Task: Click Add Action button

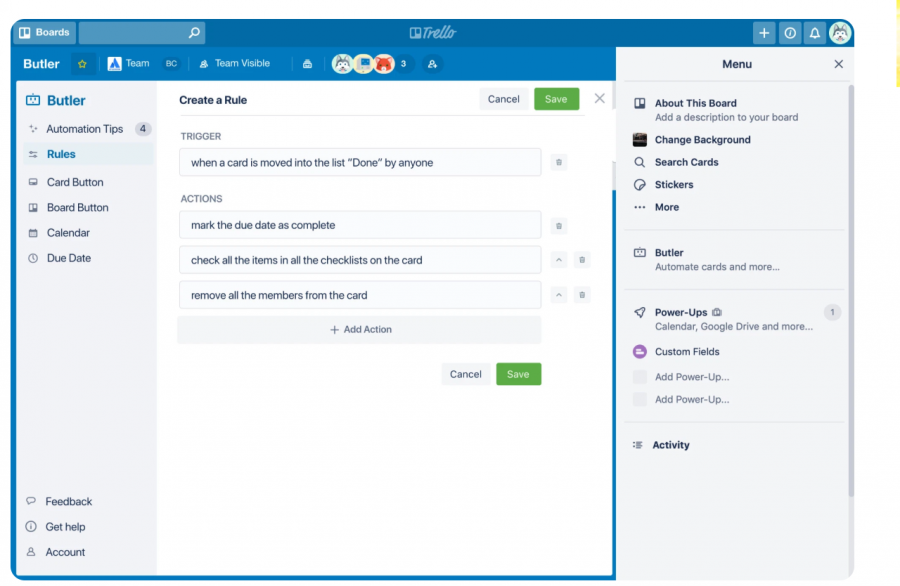Action: pos(360,329)
